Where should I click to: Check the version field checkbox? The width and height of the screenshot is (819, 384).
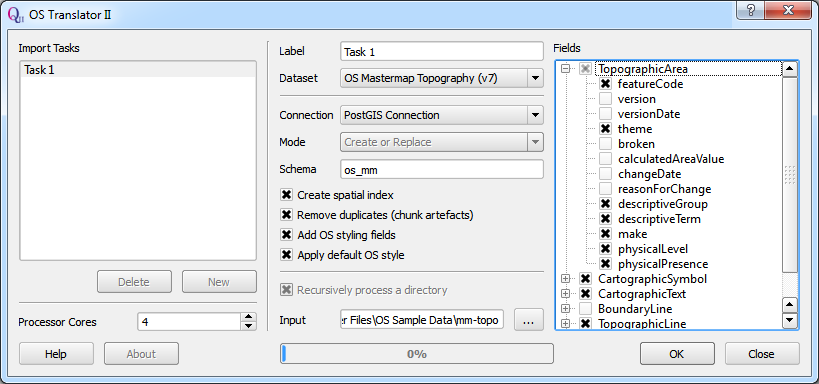coord(605,99)
